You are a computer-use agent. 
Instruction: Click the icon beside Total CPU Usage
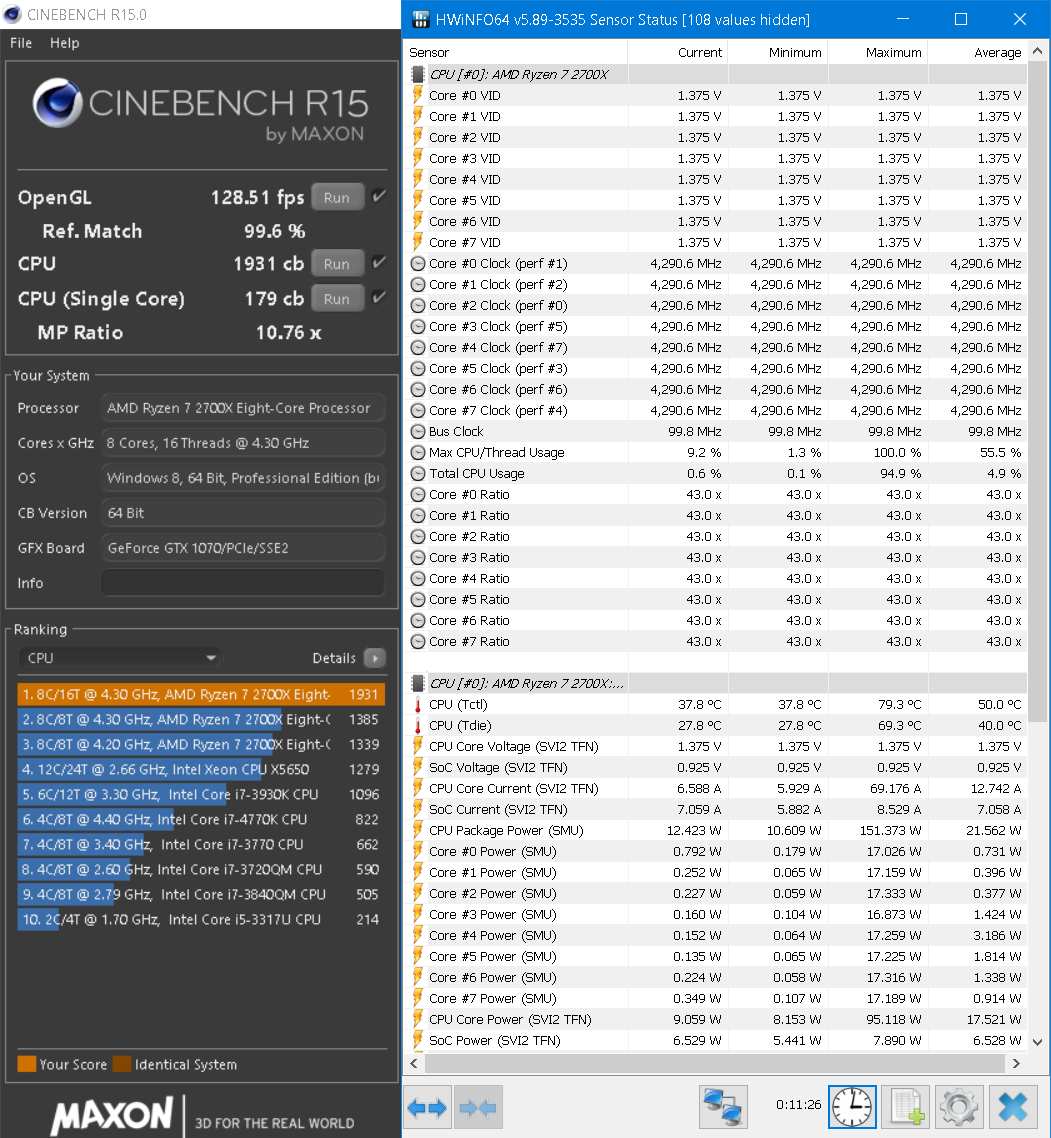point(417,473)
